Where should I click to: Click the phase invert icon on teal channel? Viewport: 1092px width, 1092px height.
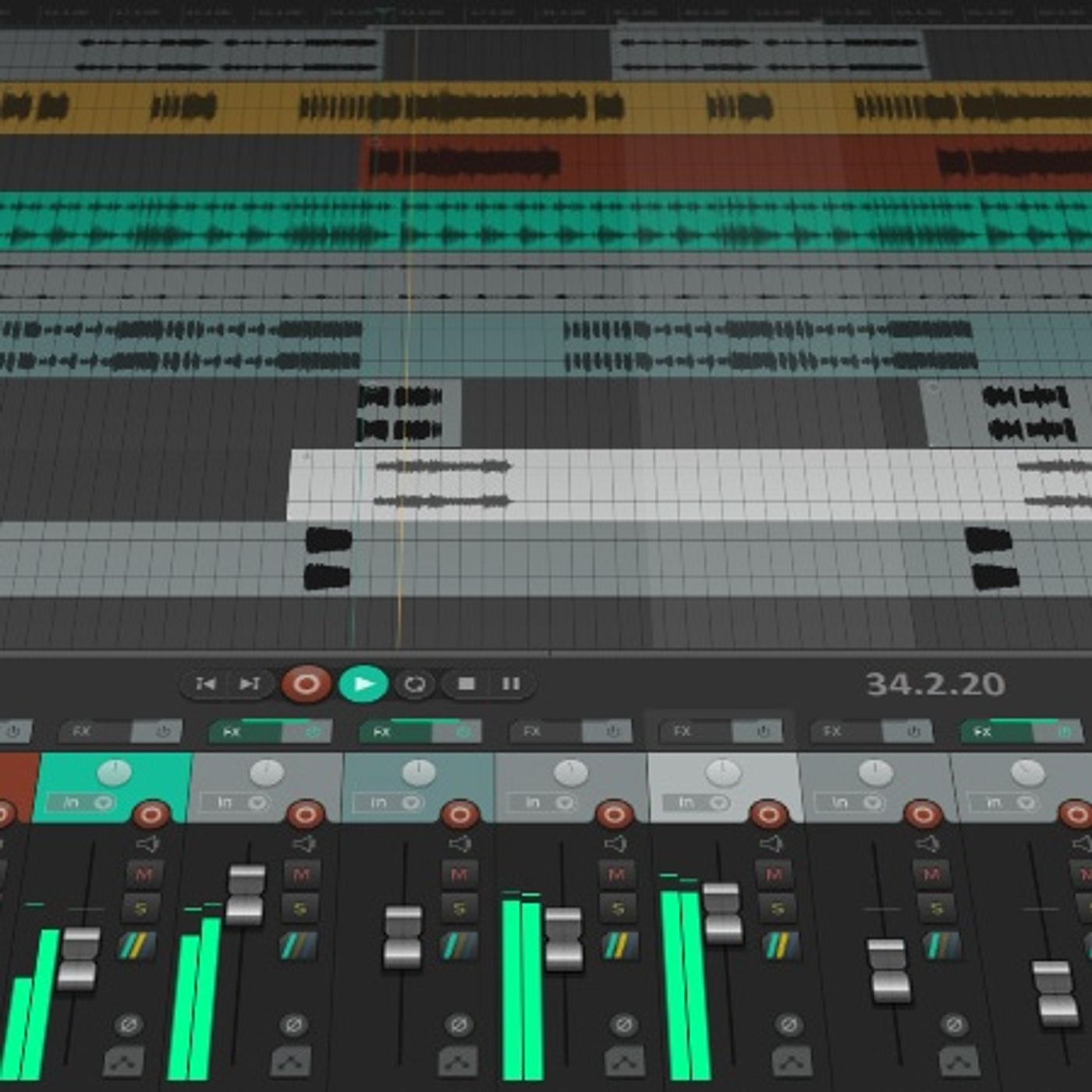pyautogui.click(x=129, y=1024)
